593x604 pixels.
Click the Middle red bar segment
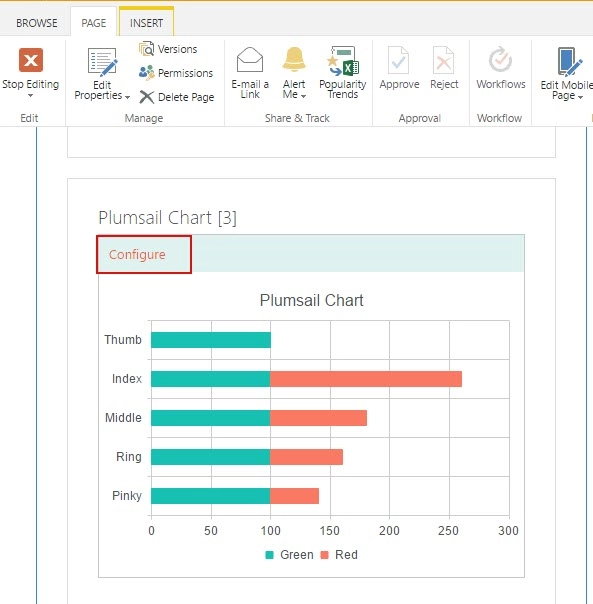tap(319, 418)
